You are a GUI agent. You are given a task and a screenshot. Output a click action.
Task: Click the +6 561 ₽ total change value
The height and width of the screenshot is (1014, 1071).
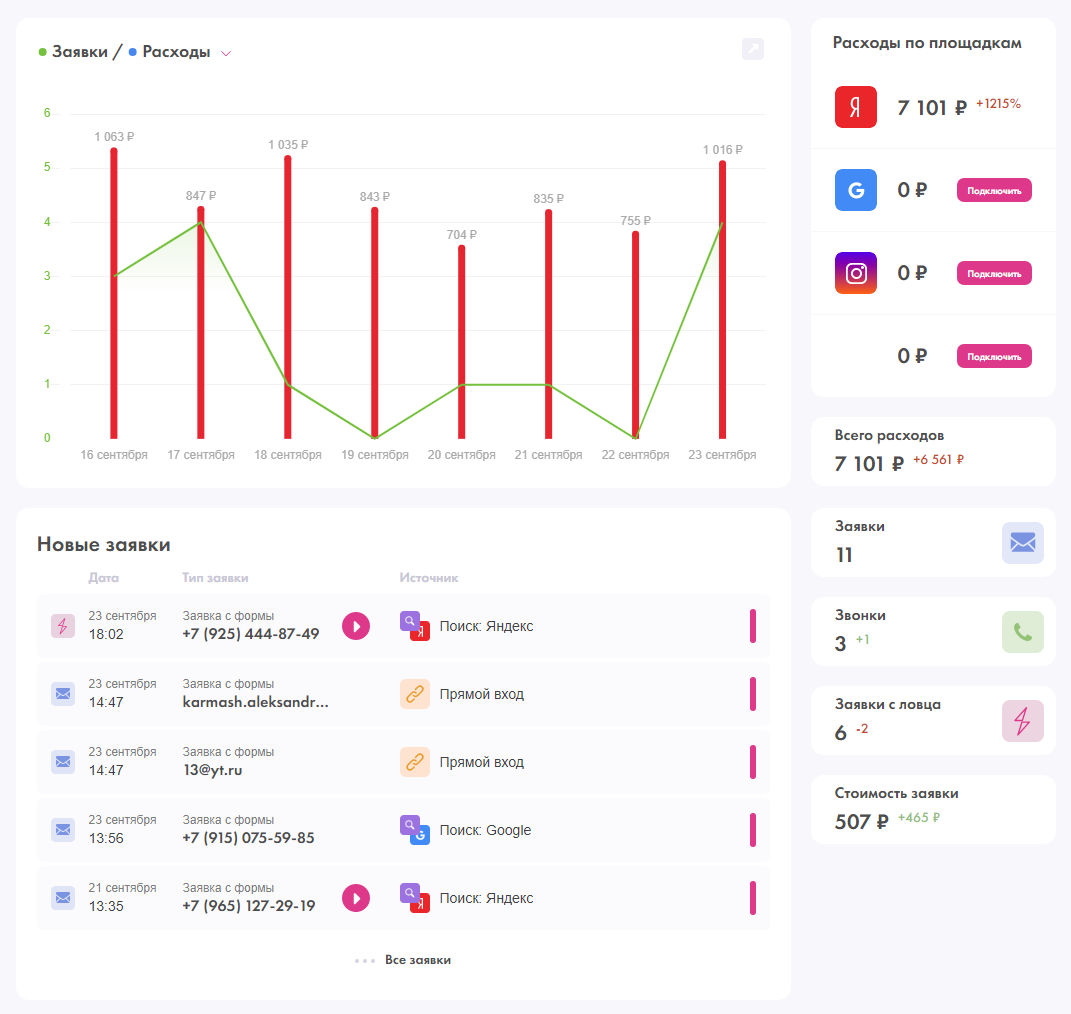[x=938, y=460]
